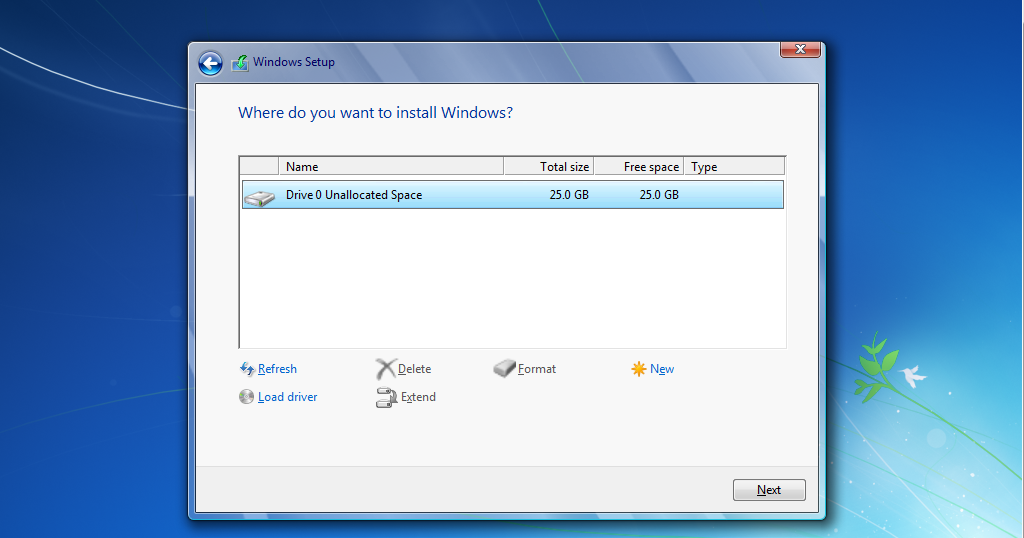Viewport: 1024px width, 538px height.
Task: Click the Refresh arrows icon
Action: click(247, 369)
